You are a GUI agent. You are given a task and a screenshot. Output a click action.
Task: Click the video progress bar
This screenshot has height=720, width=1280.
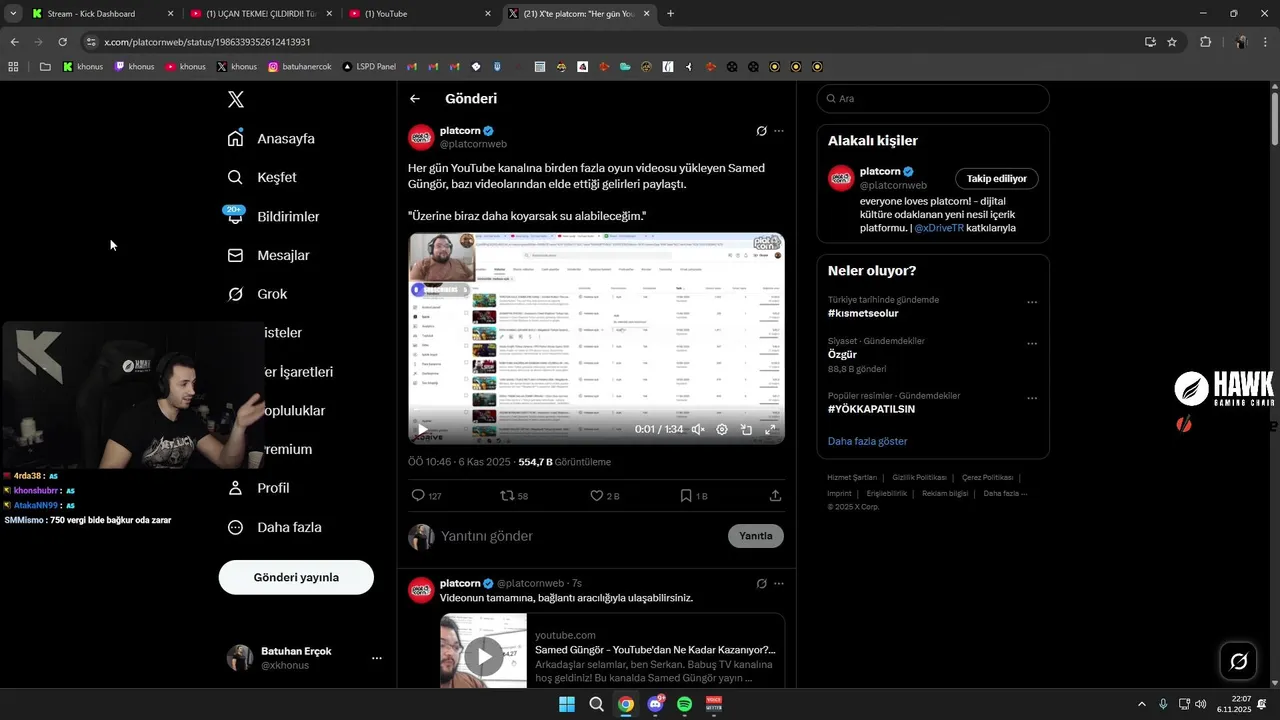[596, 411]
